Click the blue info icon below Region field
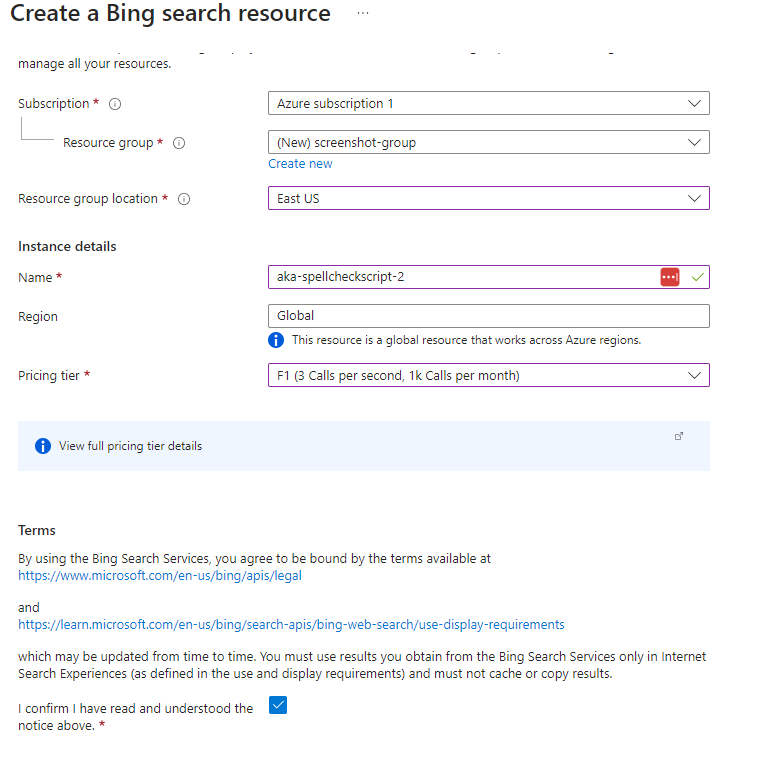The image size is (777, 778). pos(277,340)
